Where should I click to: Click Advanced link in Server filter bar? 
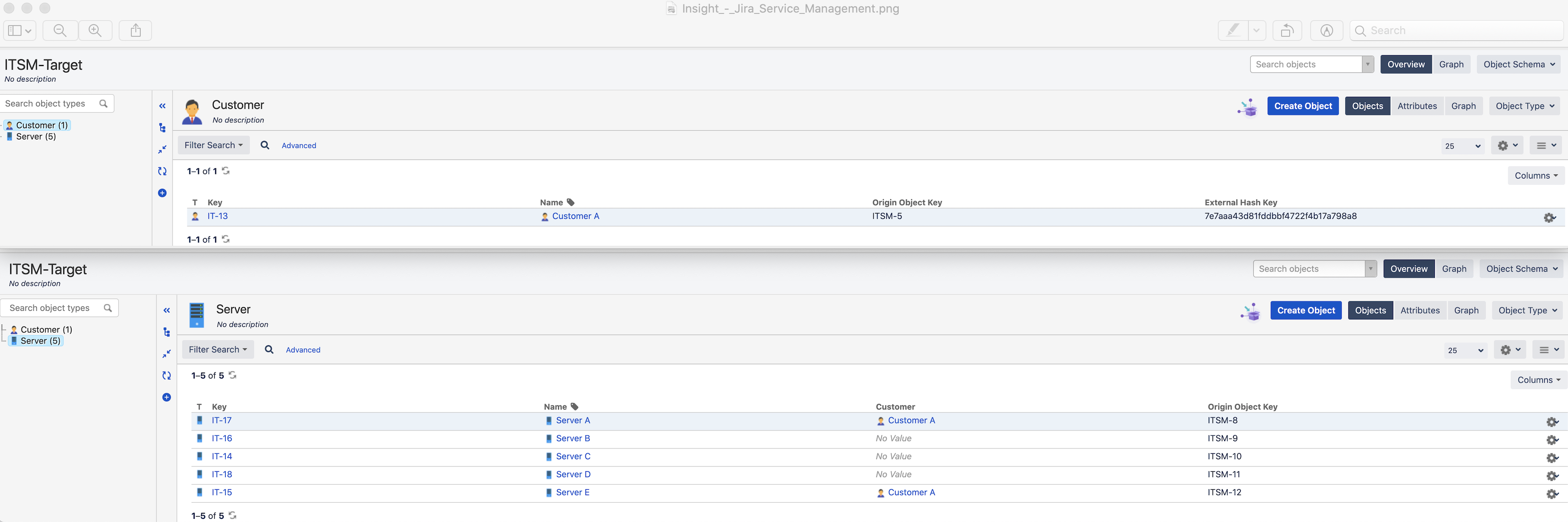[x=303, y=350]
